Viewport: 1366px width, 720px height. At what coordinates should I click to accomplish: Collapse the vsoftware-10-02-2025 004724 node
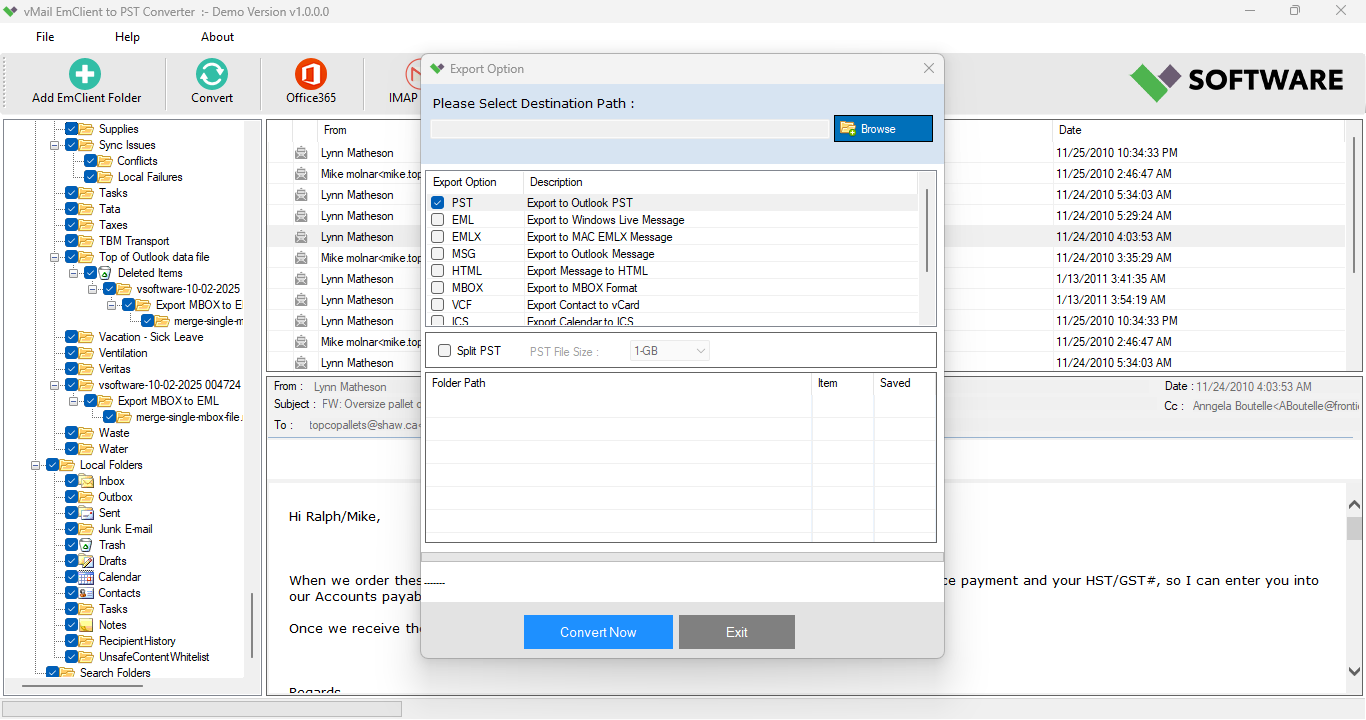55,385
